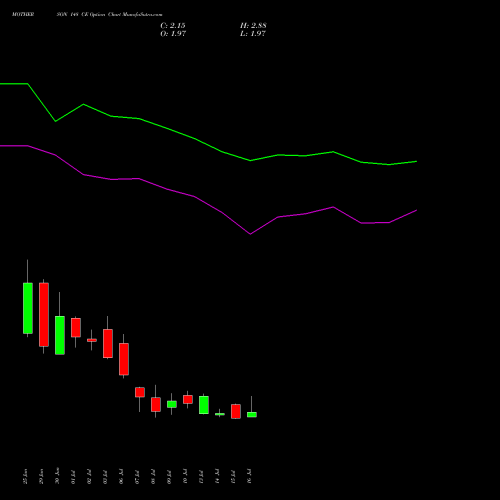Select the last green candle above 16 Jul
The image size is (500, 500).
point(252,414)
